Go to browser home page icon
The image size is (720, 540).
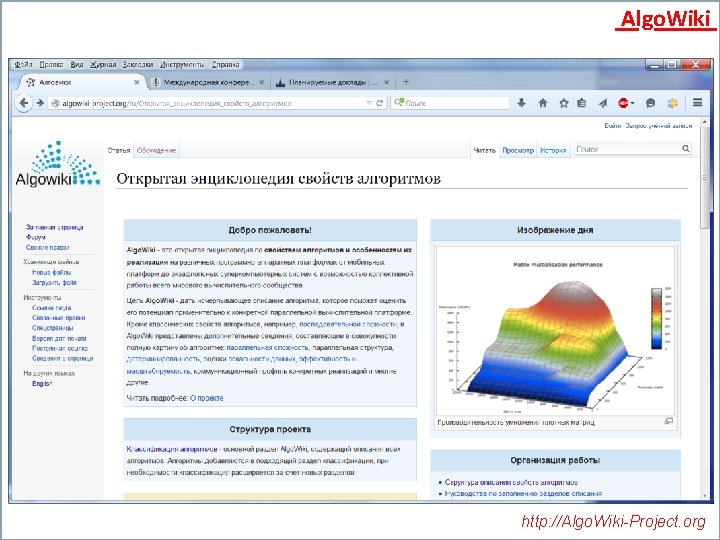(543, 103)
